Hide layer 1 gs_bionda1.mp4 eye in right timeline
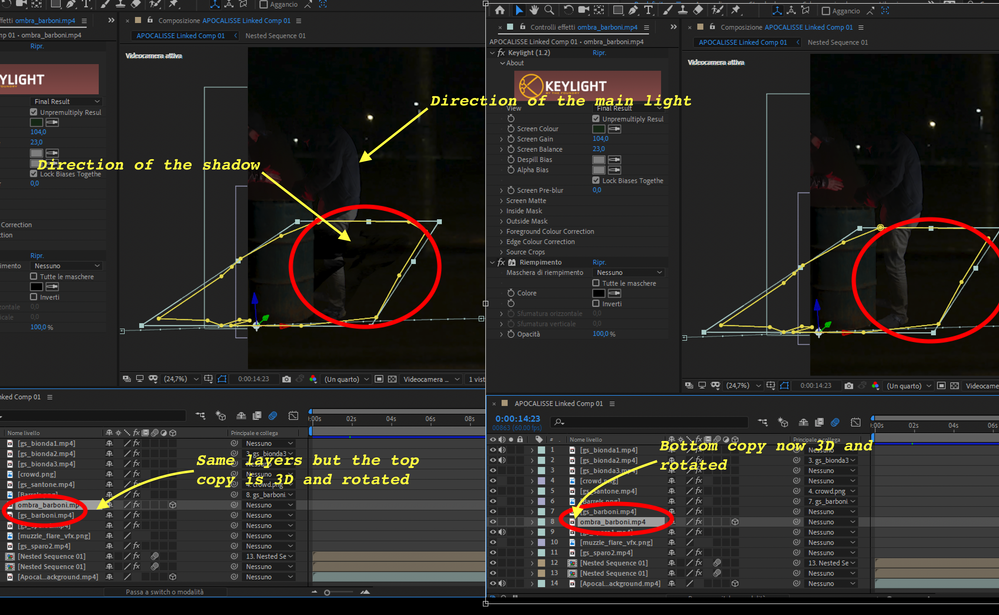This screenshot has height=615, width=999. (492, 450)
